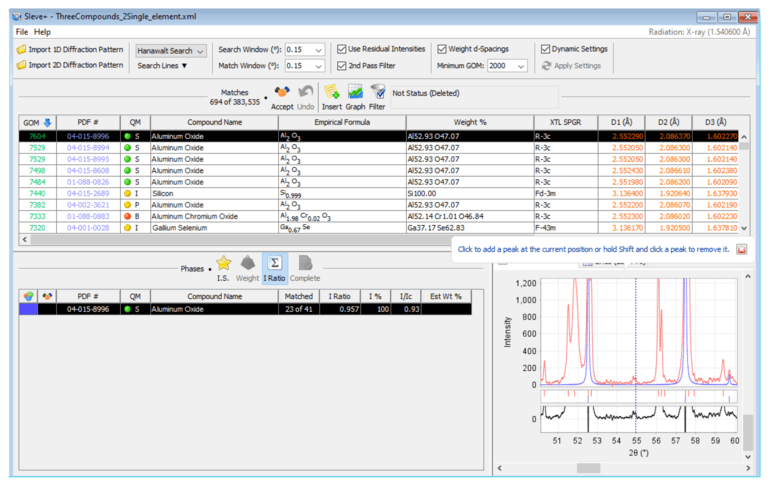Open the Help menu
The width and height of the screenshot is (770, 486).
pos(43,32)
